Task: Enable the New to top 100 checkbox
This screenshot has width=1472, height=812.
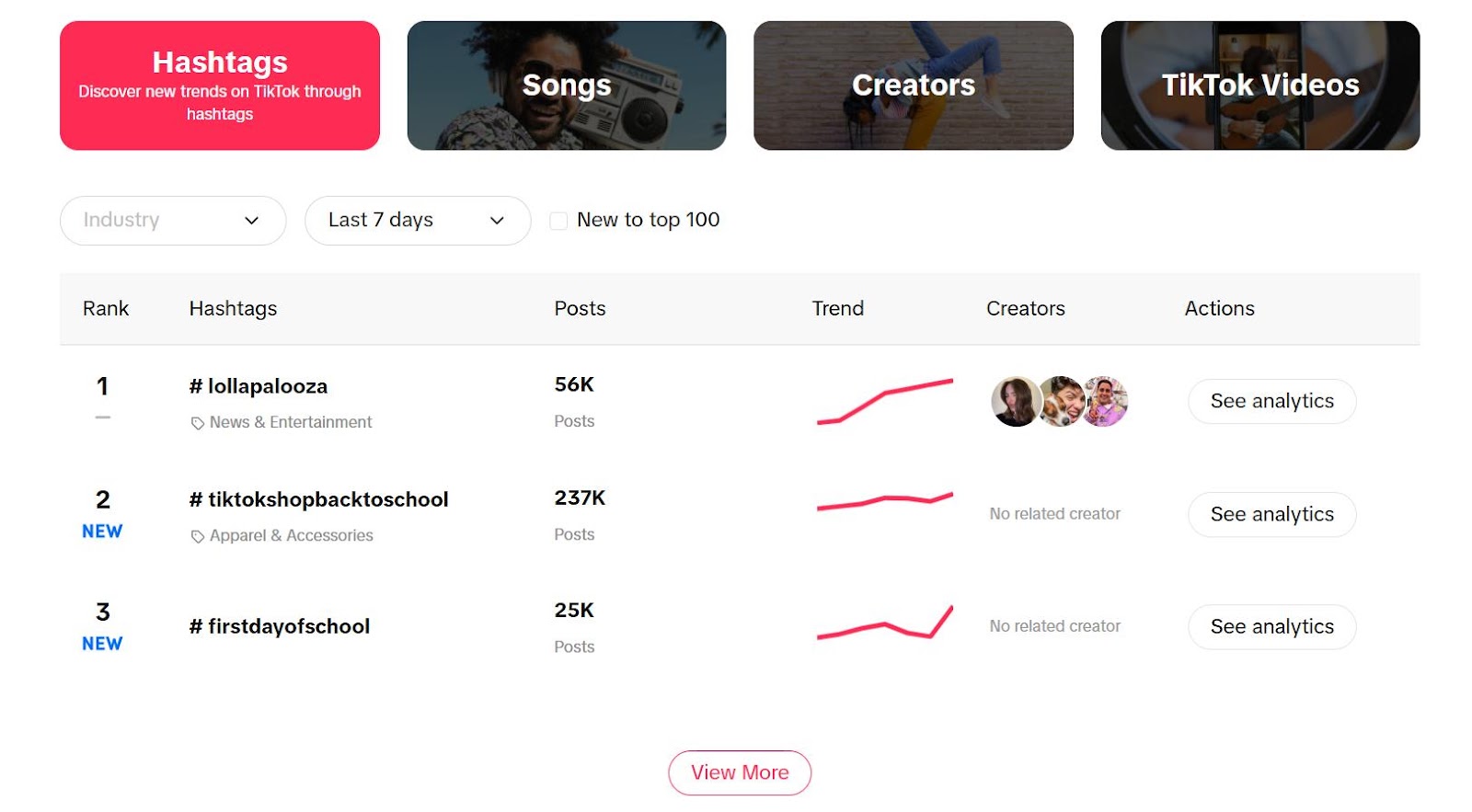Action: [x=558, y=220]
